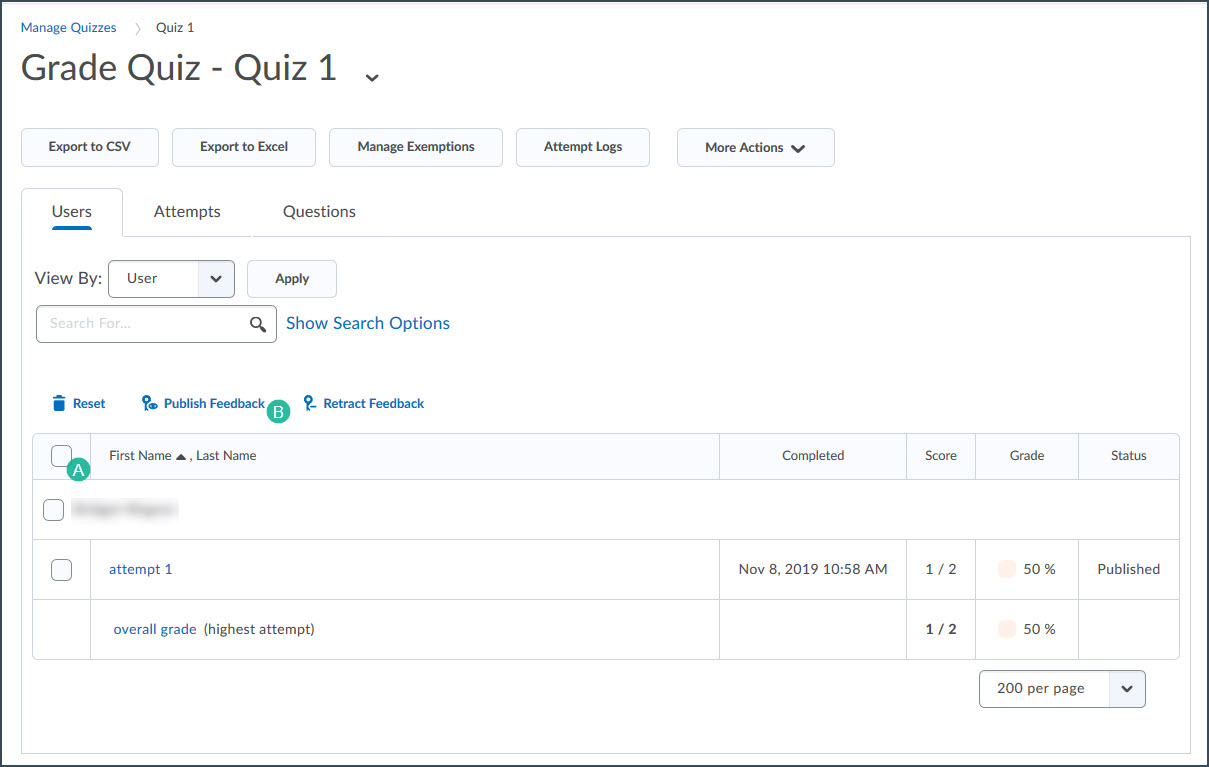This screenshot has height=767, width=1209.
Task: Check the checkbox next to attempt 1
Action: (x=61, y=569)
